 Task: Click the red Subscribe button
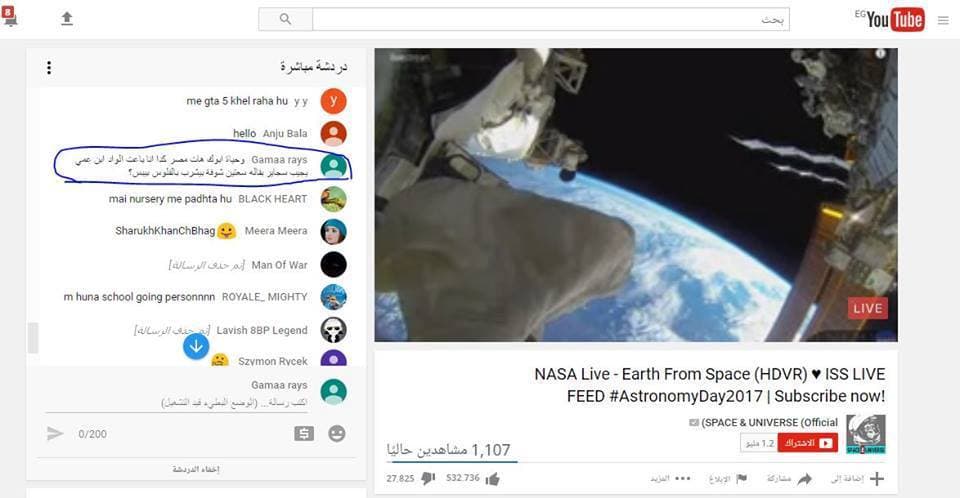pos(808,443)
